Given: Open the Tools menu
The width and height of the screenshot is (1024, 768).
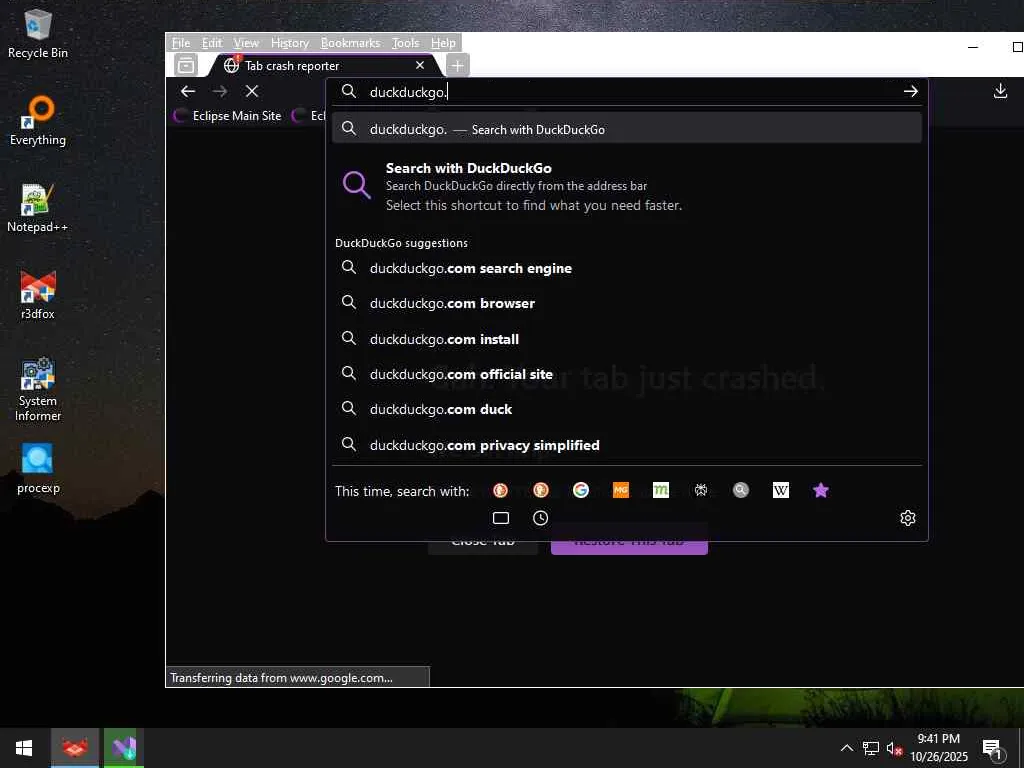Looking at the screenshot, I should pos(406,43).
